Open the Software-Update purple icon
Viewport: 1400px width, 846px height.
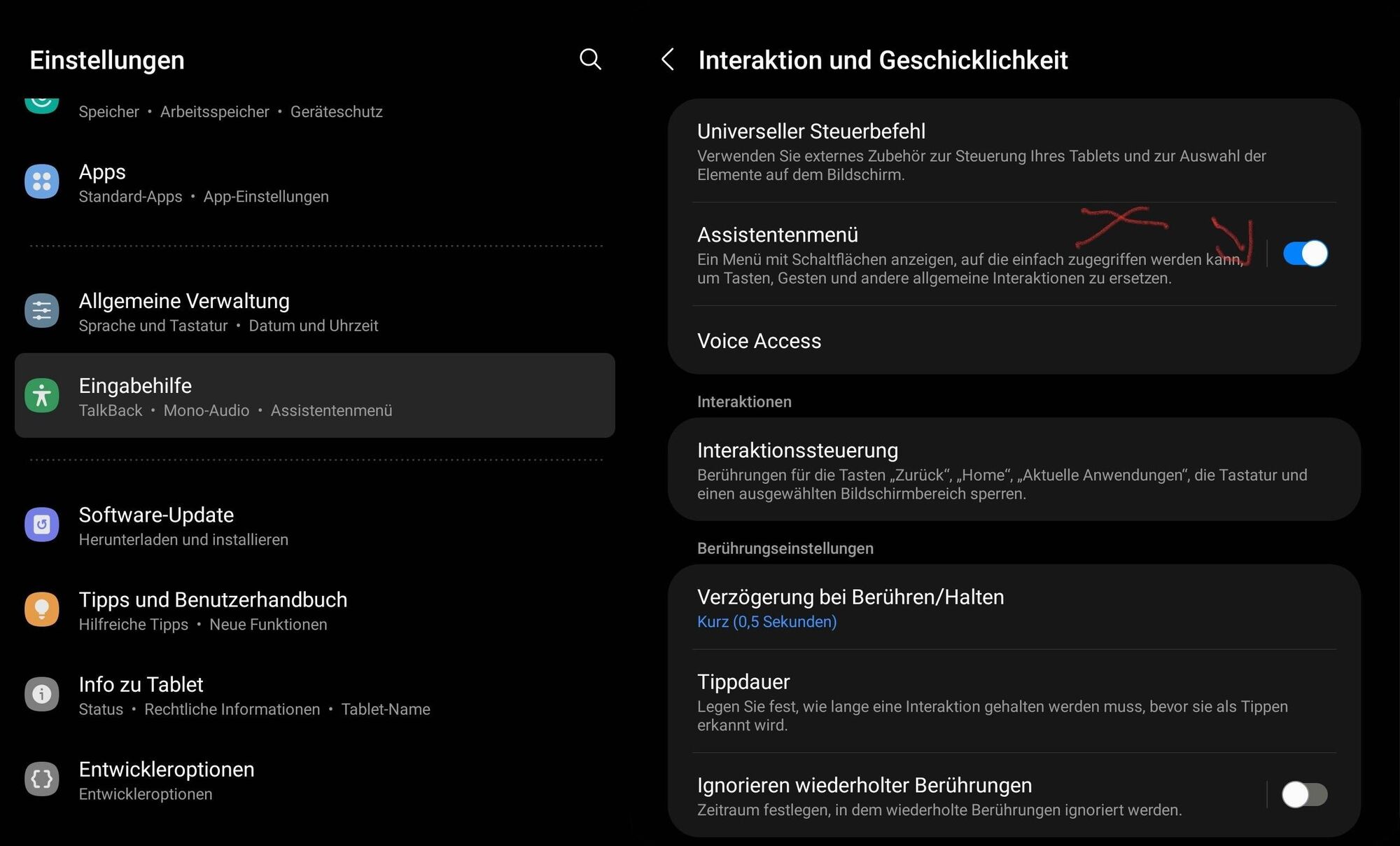click(x=42, y=525)
